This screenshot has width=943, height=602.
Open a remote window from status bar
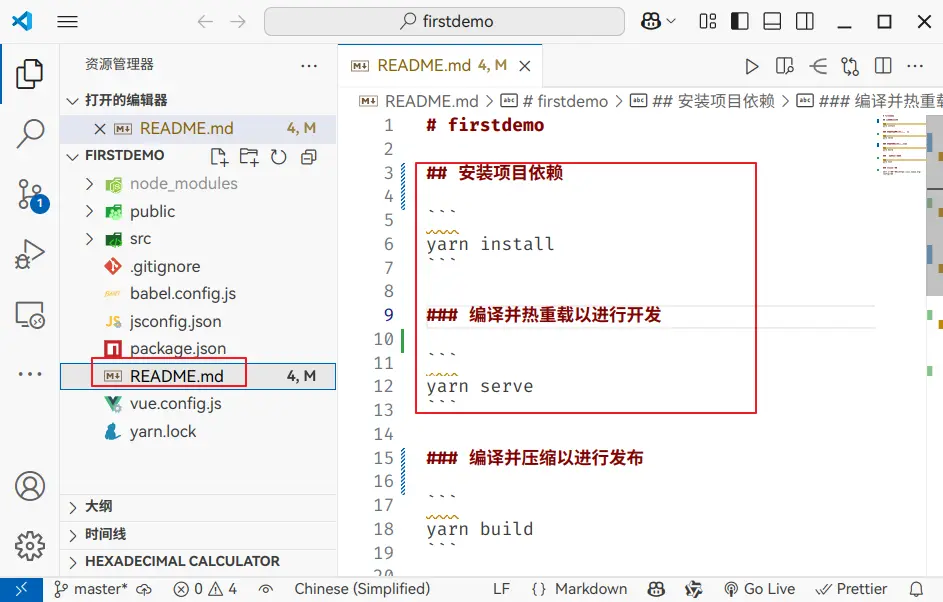coord(21,589)
